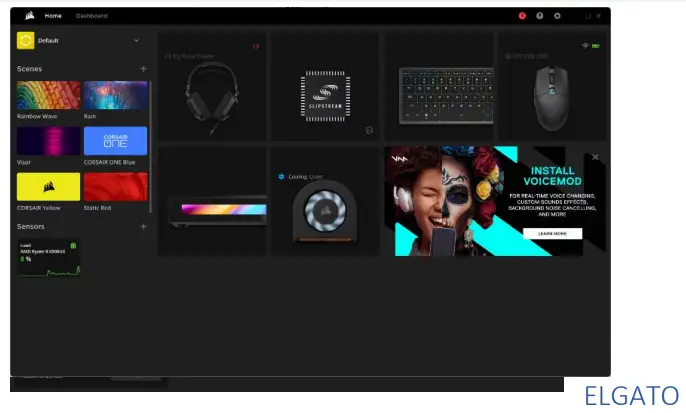Open the keyboard device tile
The height and width of the screenshot is (413, 686).
pos(439,86)
